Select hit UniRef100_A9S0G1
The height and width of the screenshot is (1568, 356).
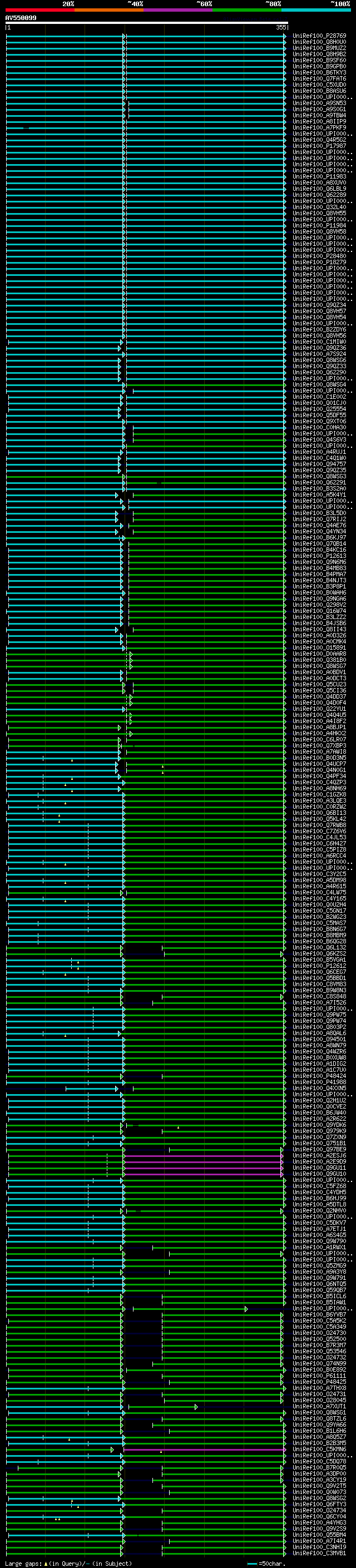(319, 110)
